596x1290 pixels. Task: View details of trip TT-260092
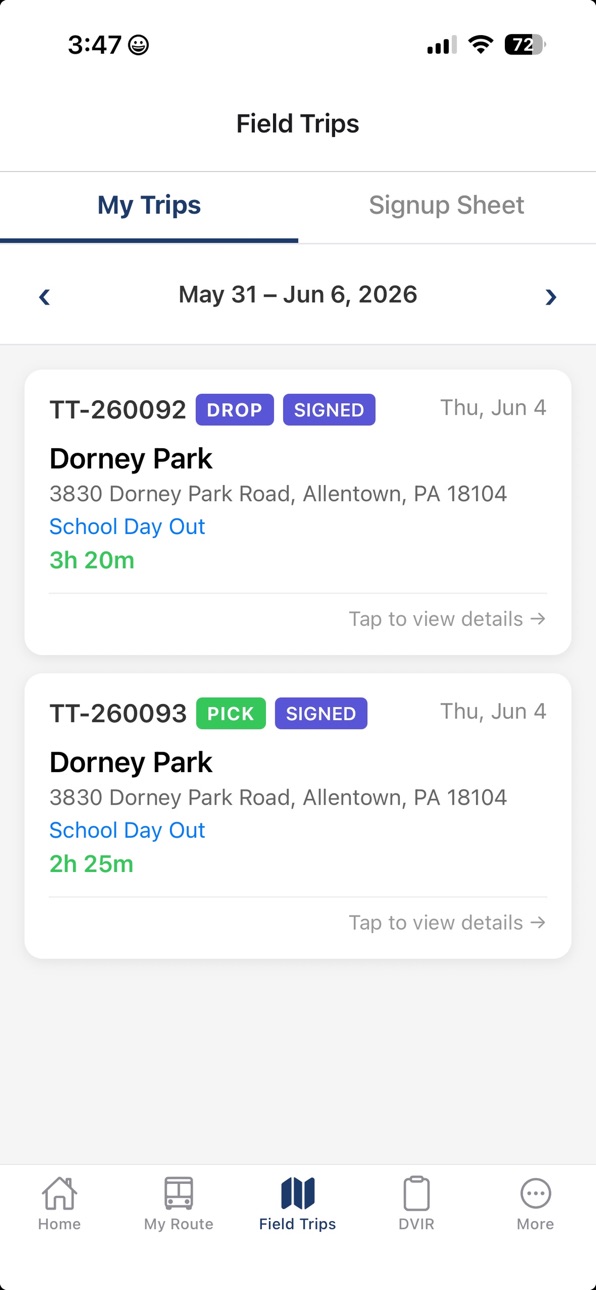447,619
